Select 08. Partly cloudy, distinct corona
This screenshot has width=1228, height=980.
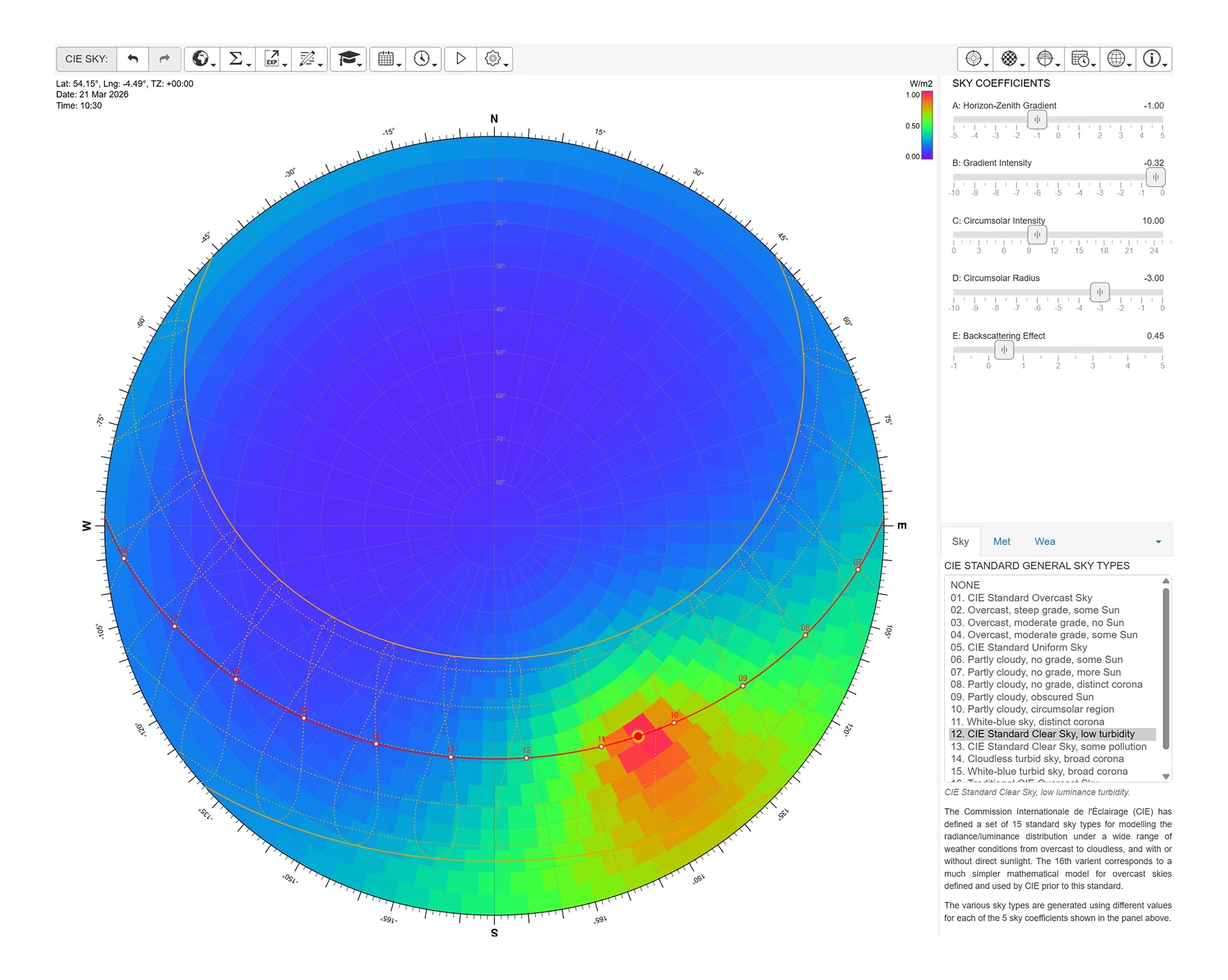(x=1053, y=684)
